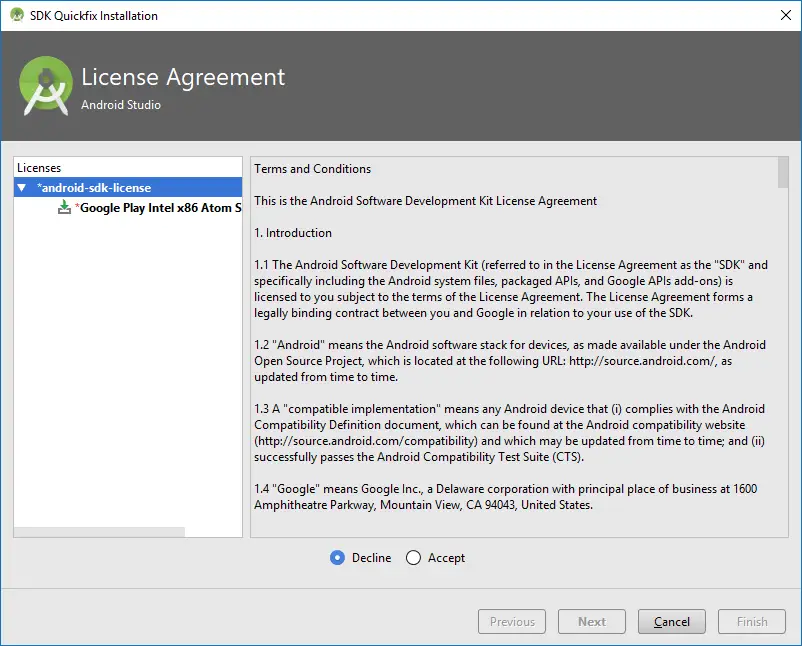Screen dimensions: 802x646
Task: Click the disabled Finish button
Action: [x=752, y=621]
